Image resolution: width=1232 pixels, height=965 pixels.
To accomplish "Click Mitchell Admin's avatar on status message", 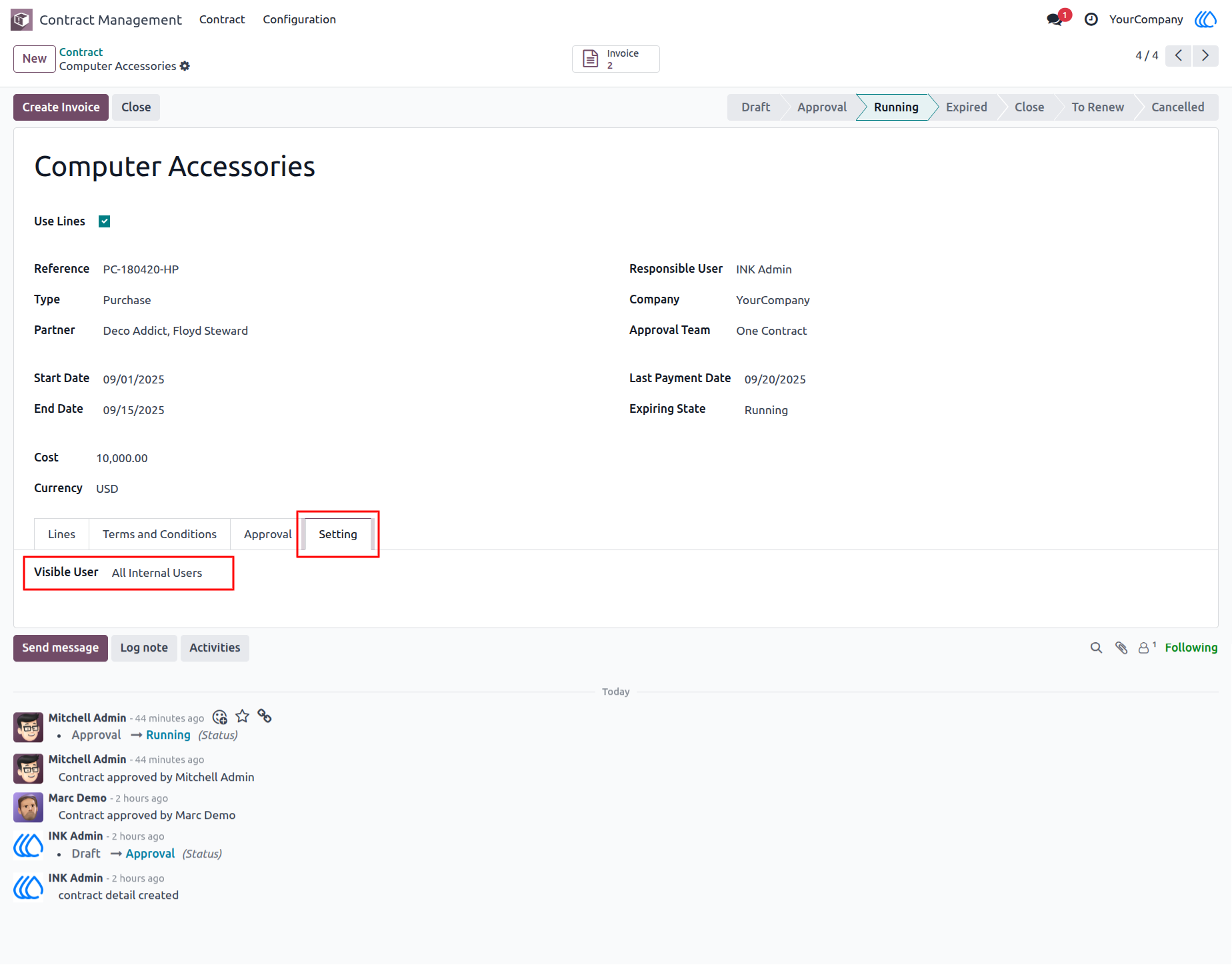I will point(29,727).
